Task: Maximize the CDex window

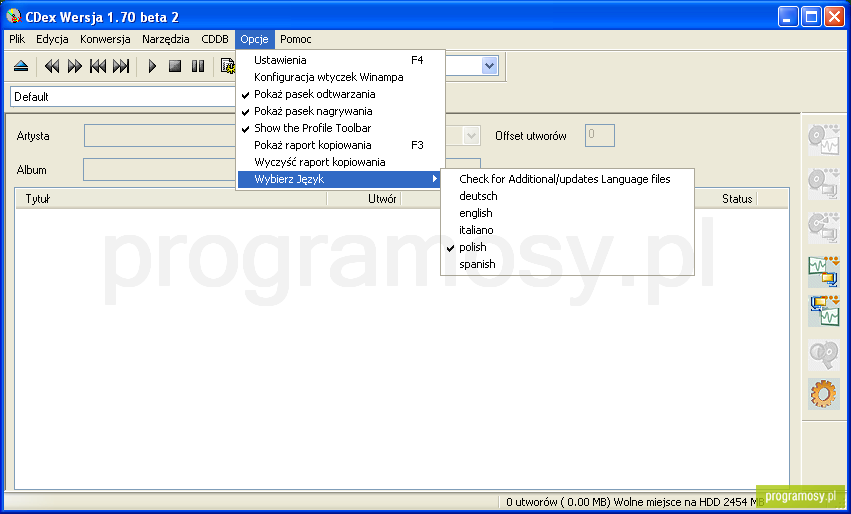Action: coord(811,17)
